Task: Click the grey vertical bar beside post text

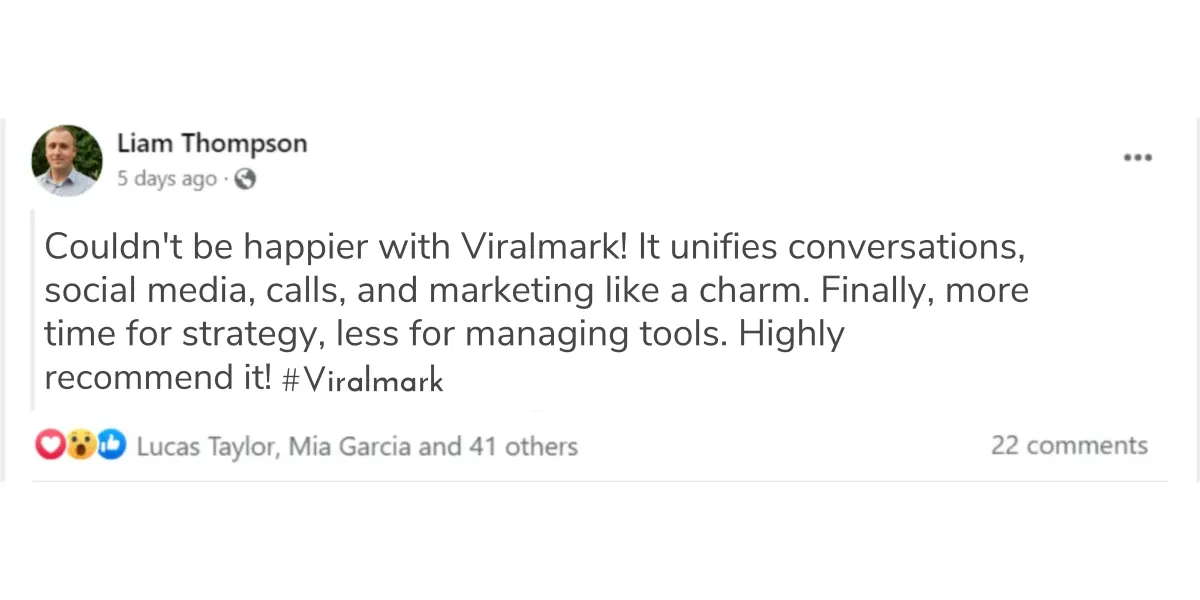Action: [34, 310]
